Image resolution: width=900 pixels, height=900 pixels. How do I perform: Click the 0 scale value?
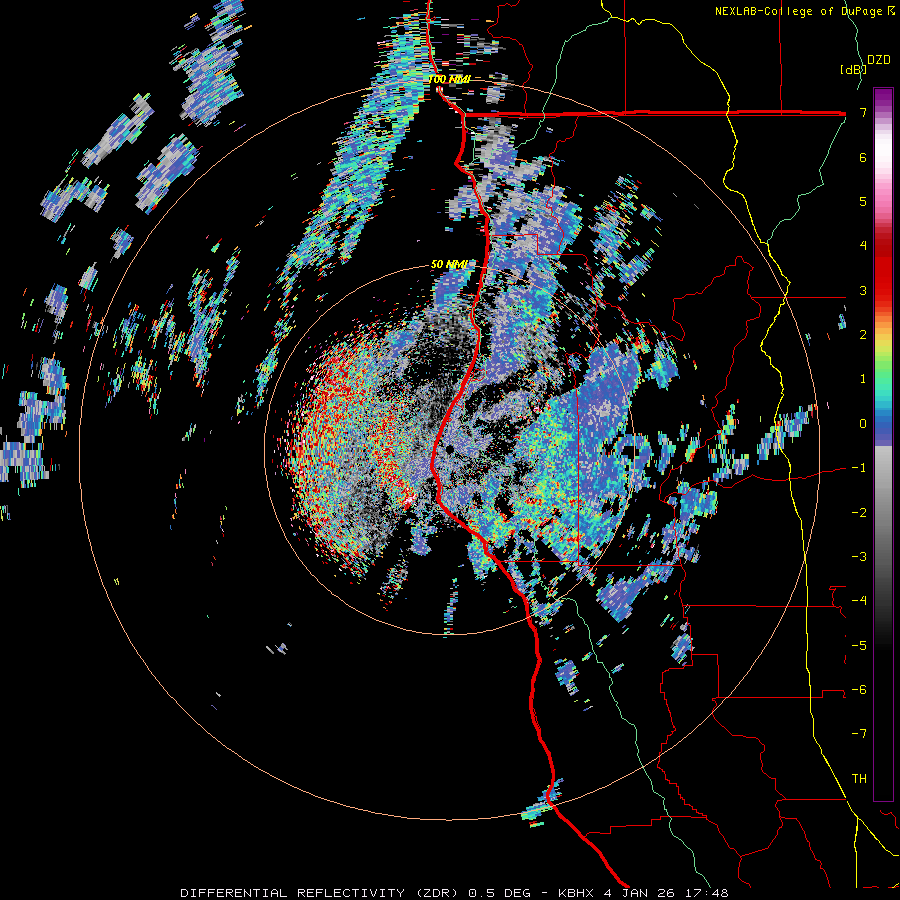[x=863, y=424]
